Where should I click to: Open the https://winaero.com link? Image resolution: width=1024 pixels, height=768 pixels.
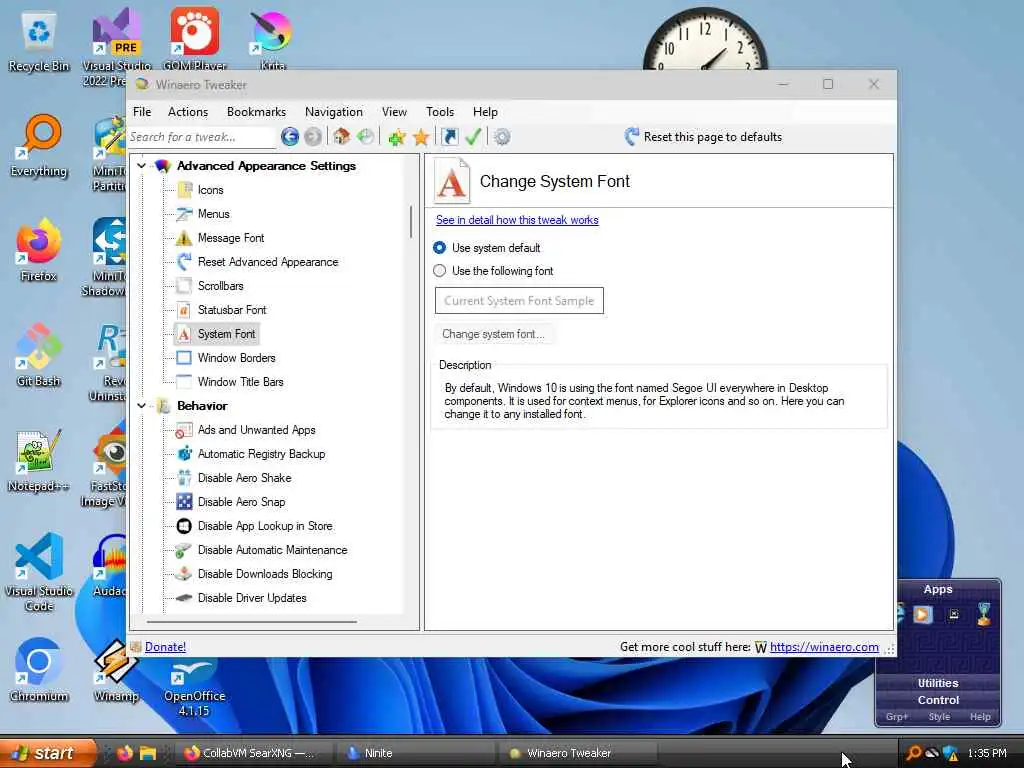tap(824, 647)
